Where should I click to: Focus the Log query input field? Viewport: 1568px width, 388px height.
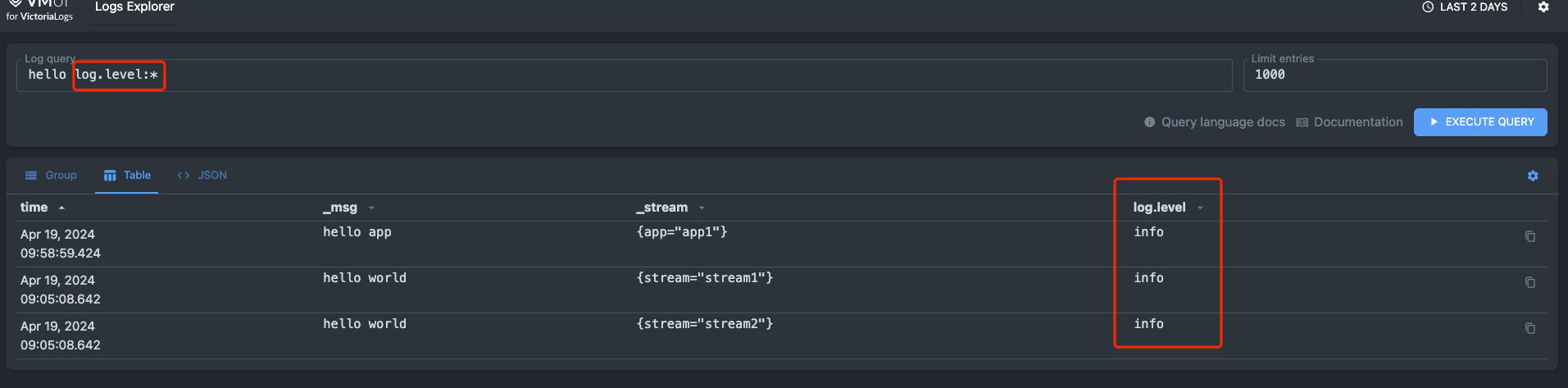656,75
